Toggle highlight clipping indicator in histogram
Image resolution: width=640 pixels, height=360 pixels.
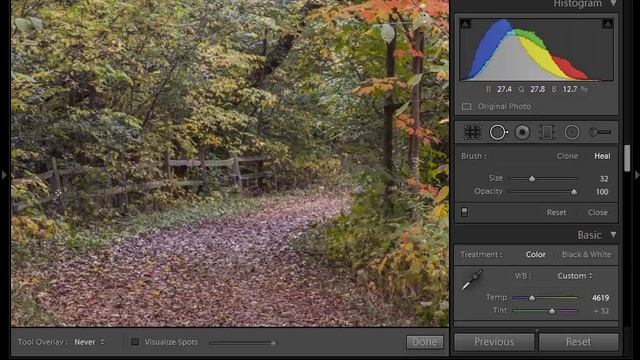pyautogui.click(x=607, y=24)
